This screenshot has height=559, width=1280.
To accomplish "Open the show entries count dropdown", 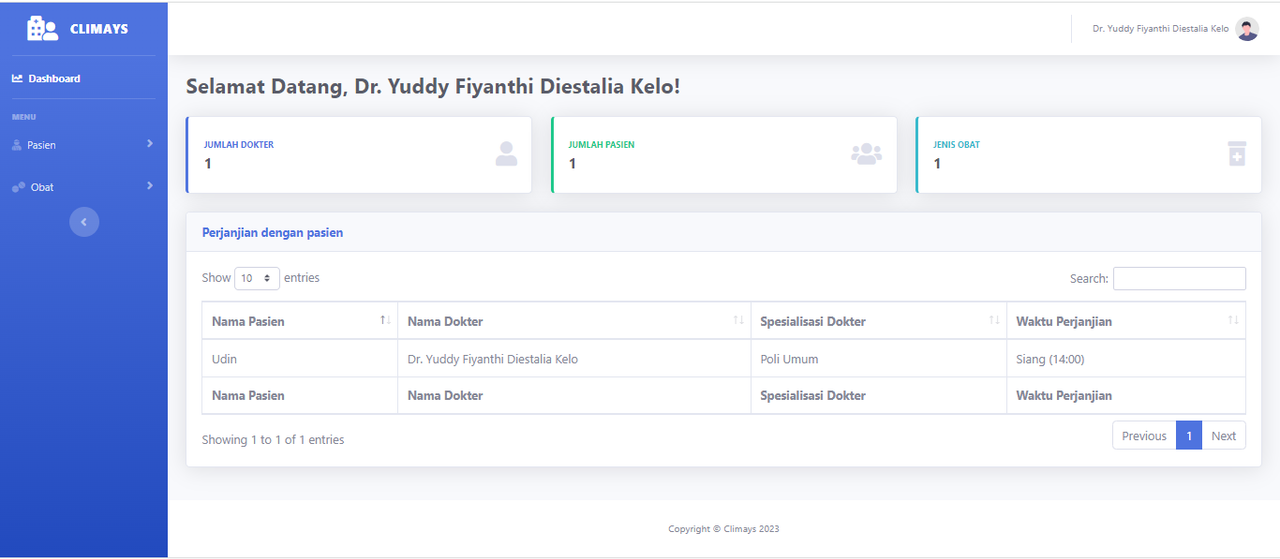I will tap(257, 278).
